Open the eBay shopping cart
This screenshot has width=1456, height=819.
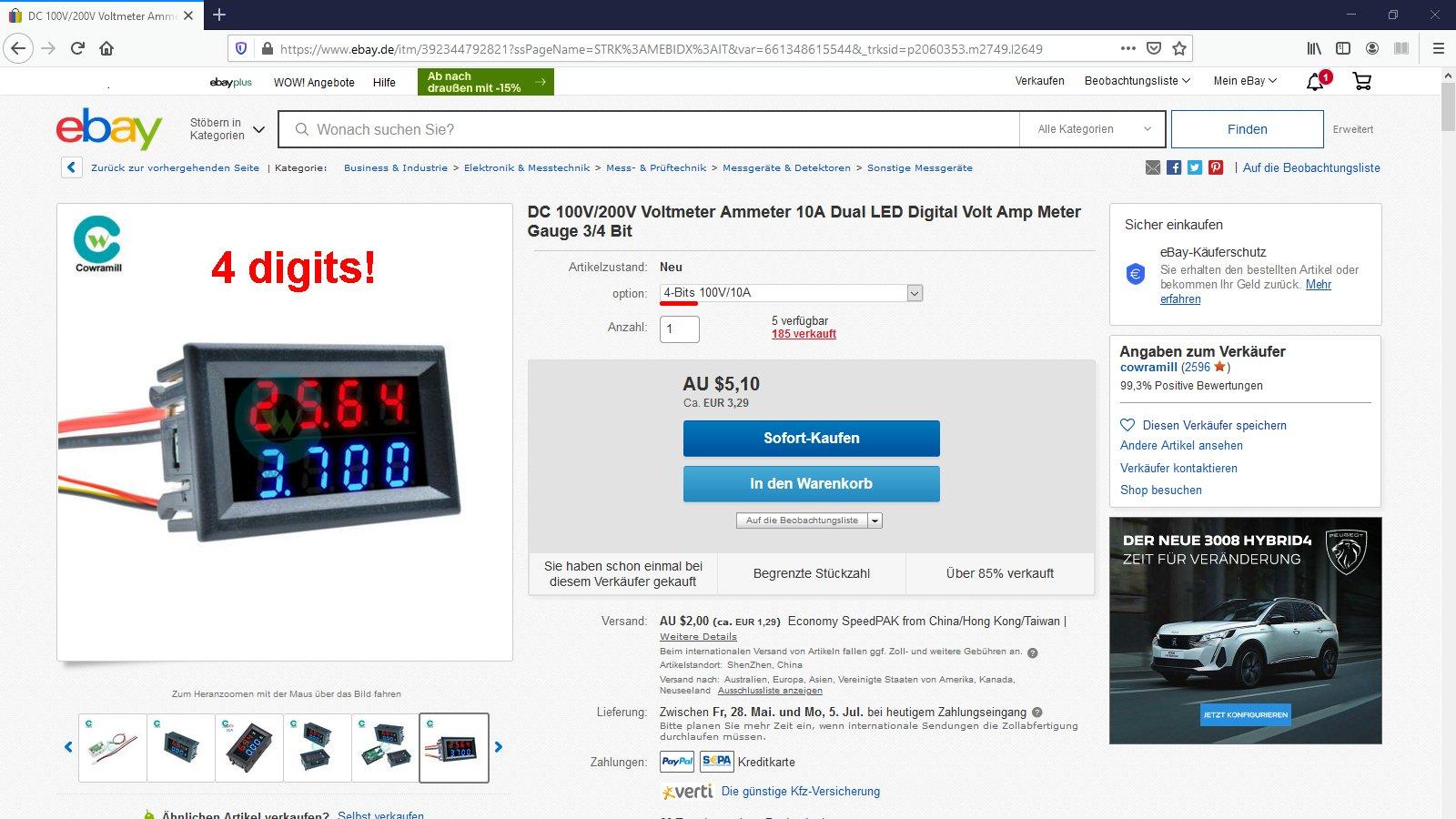point(1362,81)
